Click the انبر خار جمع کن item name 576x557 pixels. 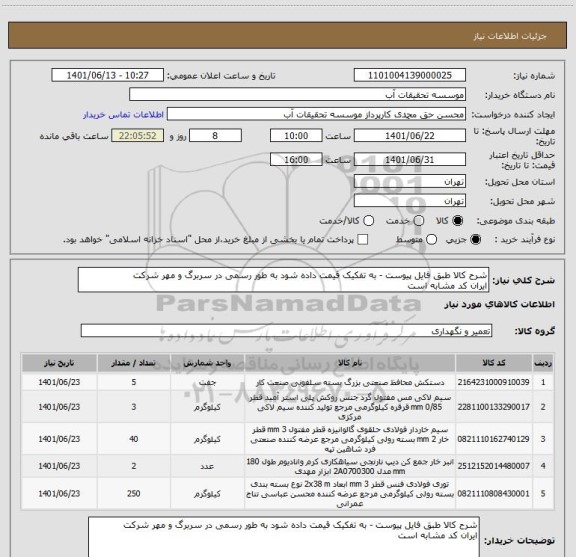click(350, 466)
